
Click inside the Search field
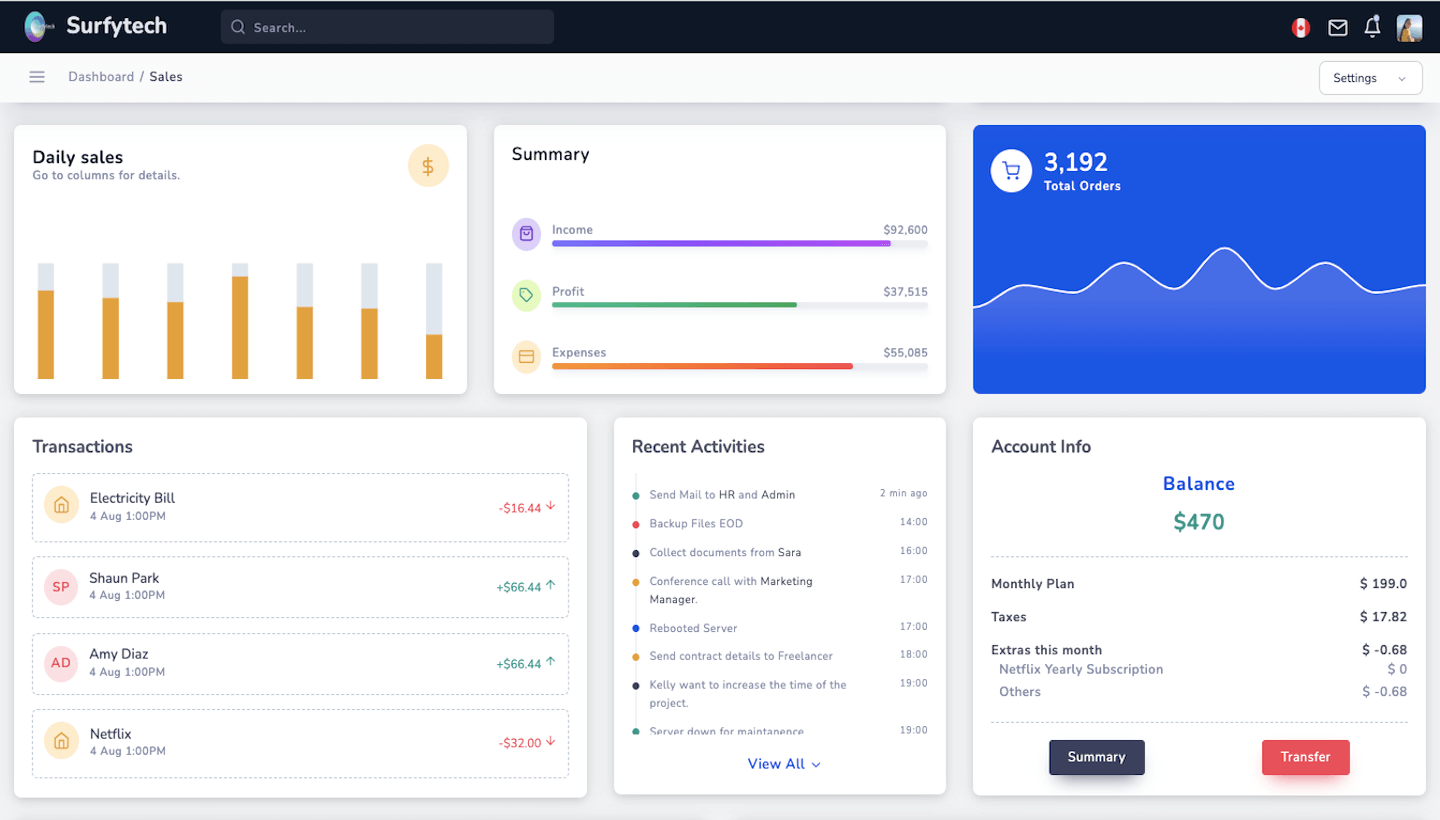[387, 27]
